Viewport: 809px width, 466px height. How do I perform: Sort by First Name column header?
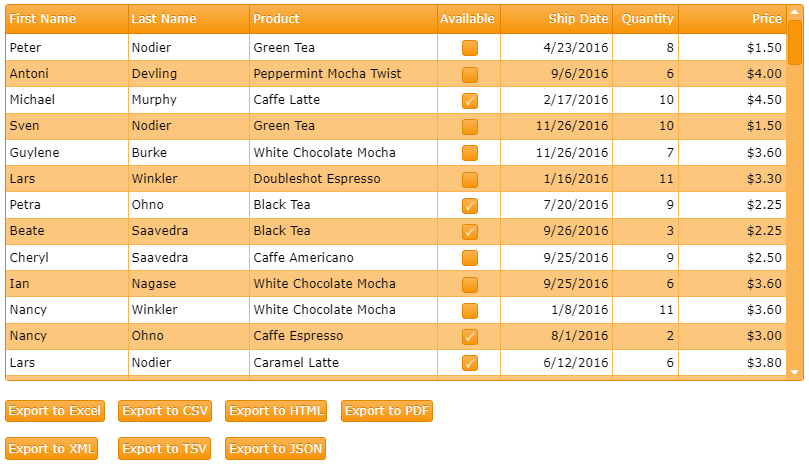[67, 19]
